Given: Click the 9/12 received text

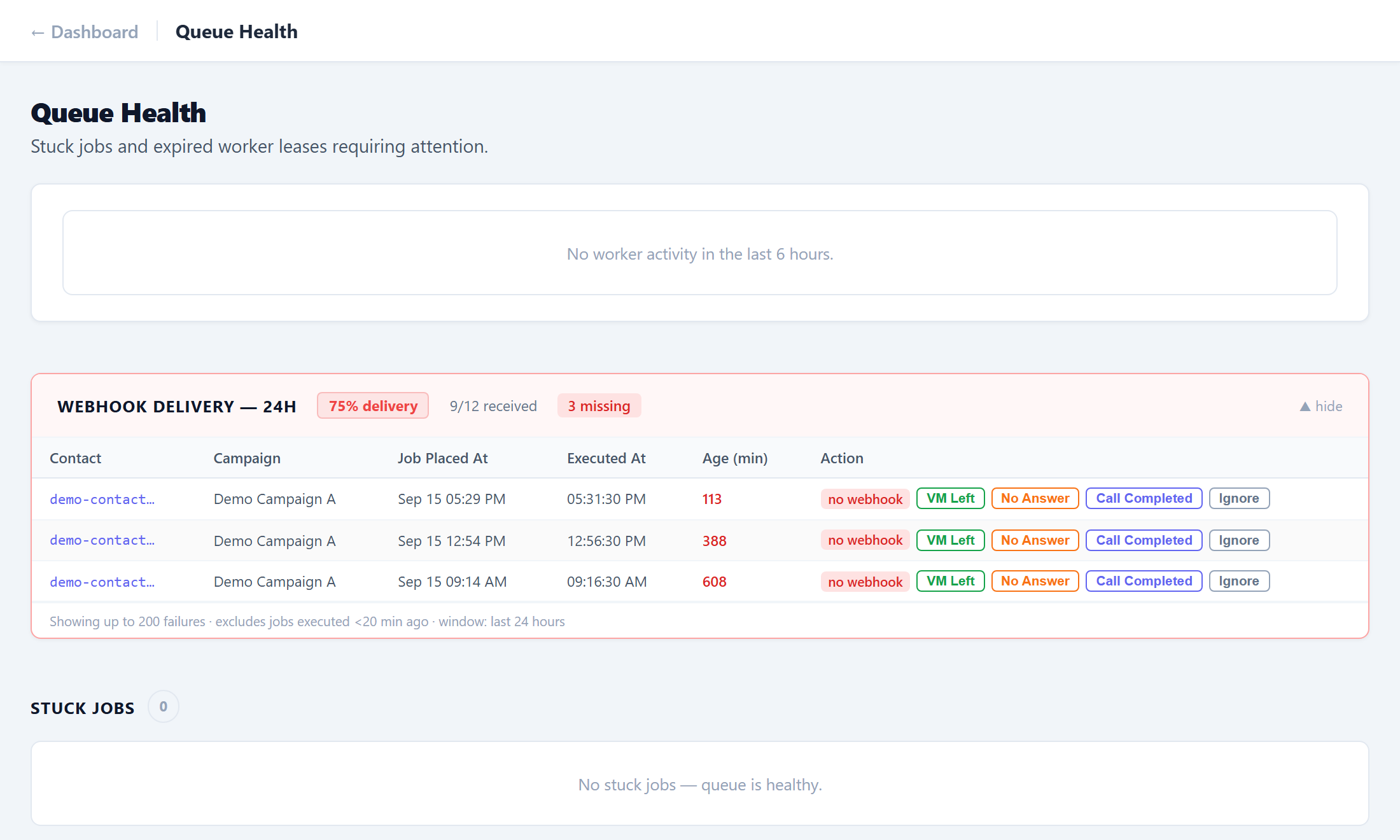Looking at the screenshot, I should pyautogui.click(x=493, y=406).
